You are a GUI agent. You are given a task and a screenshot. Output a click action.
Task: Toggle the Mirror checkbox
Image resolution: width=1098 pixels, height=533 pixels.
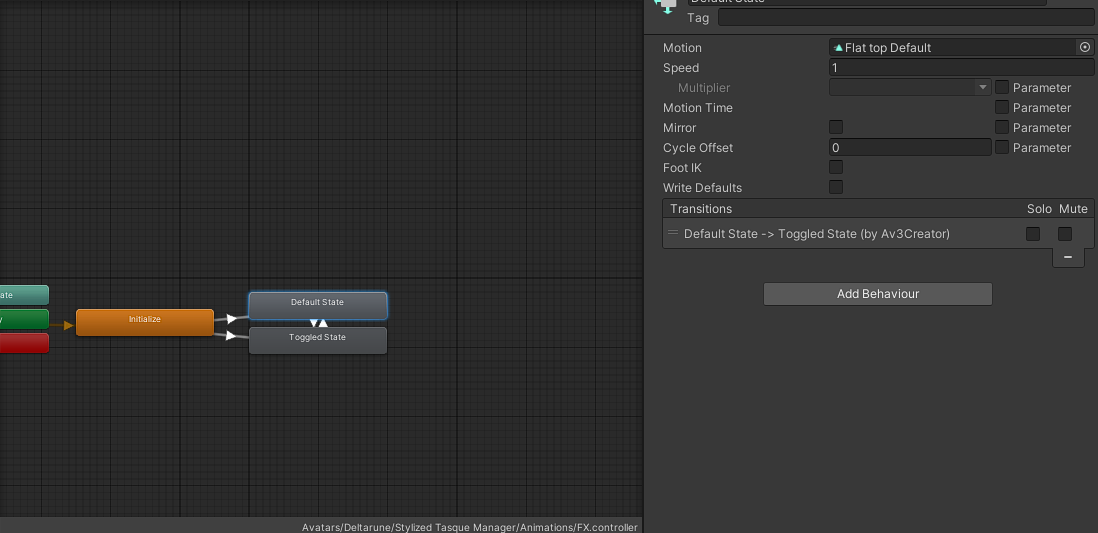point(836,127)
